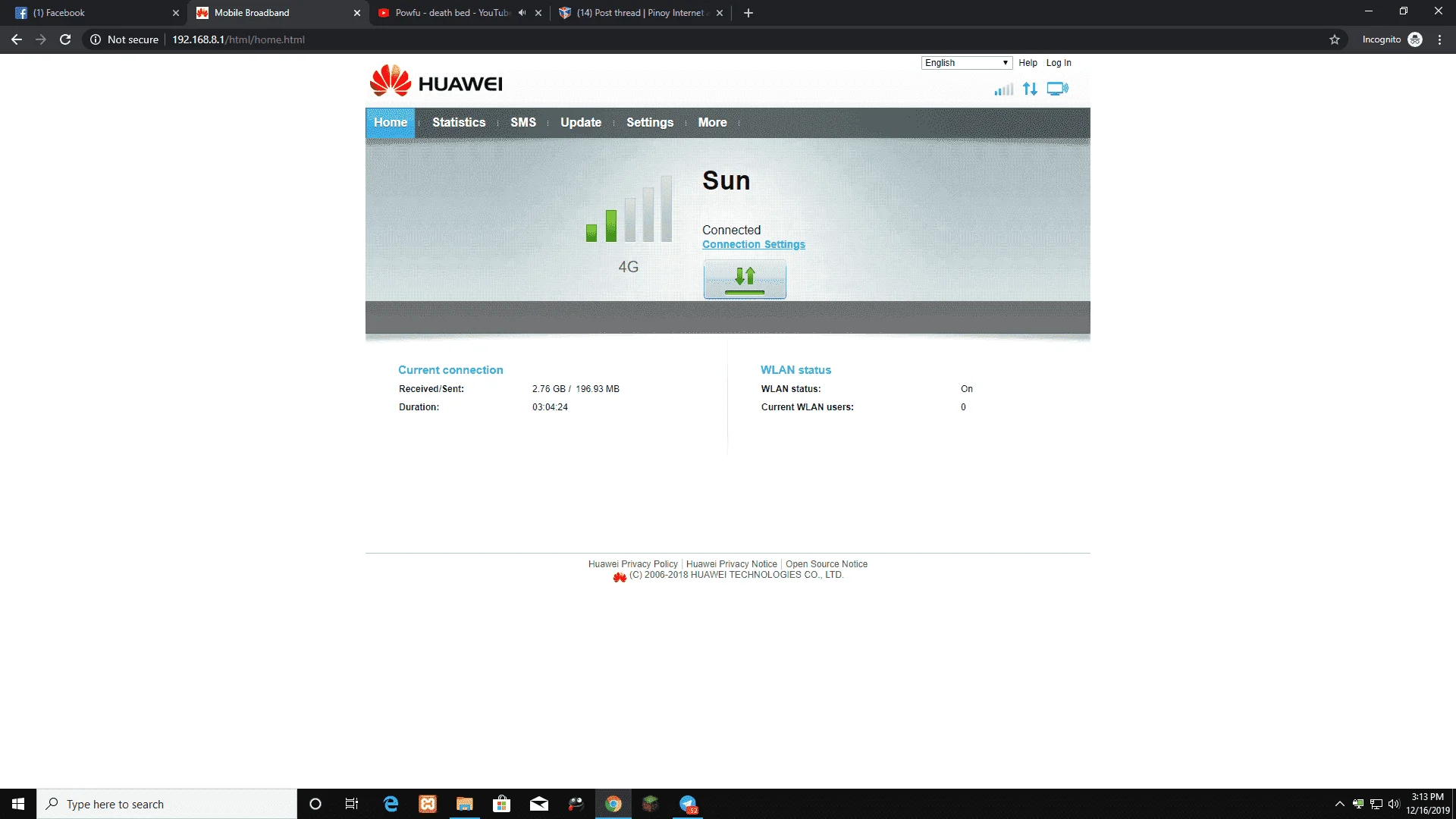Click the WLAN status heading

(795, 370)
